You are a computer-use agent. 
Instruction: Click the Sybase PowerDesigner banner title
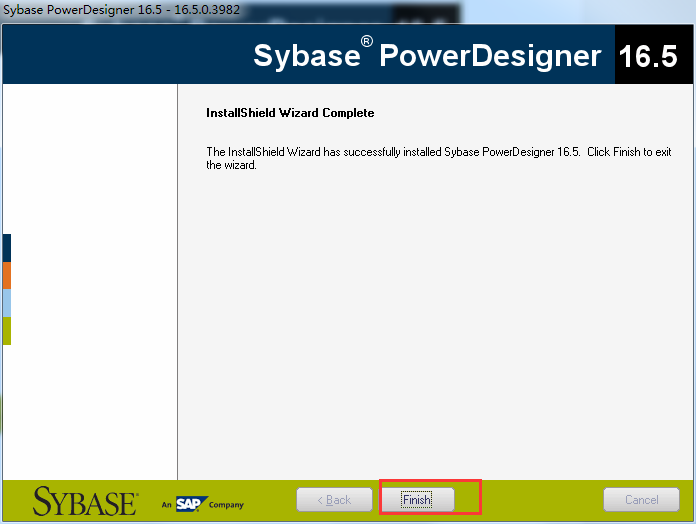427,55
